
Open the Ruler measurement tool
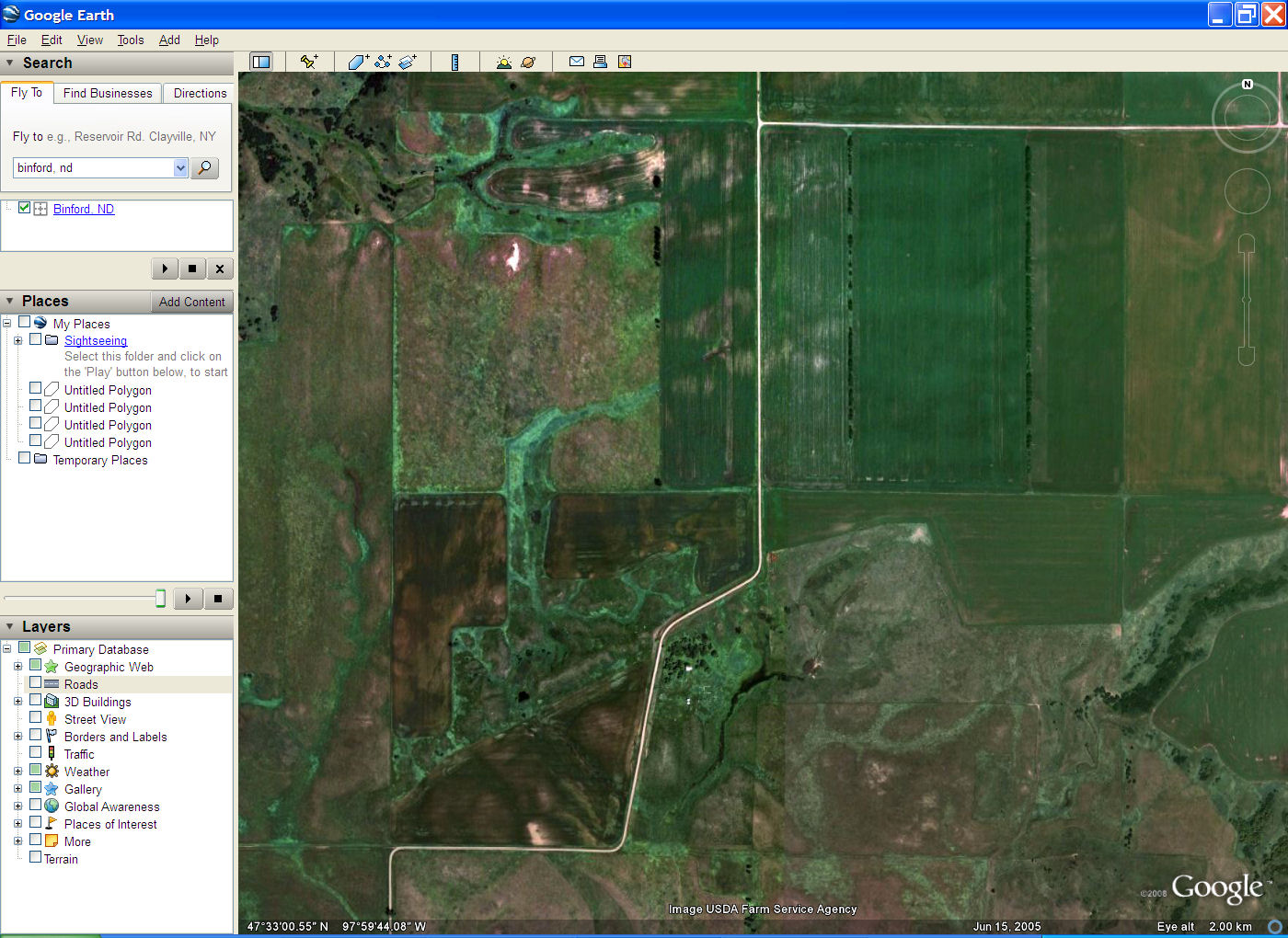pyautogui.click(x=454, y=62)
